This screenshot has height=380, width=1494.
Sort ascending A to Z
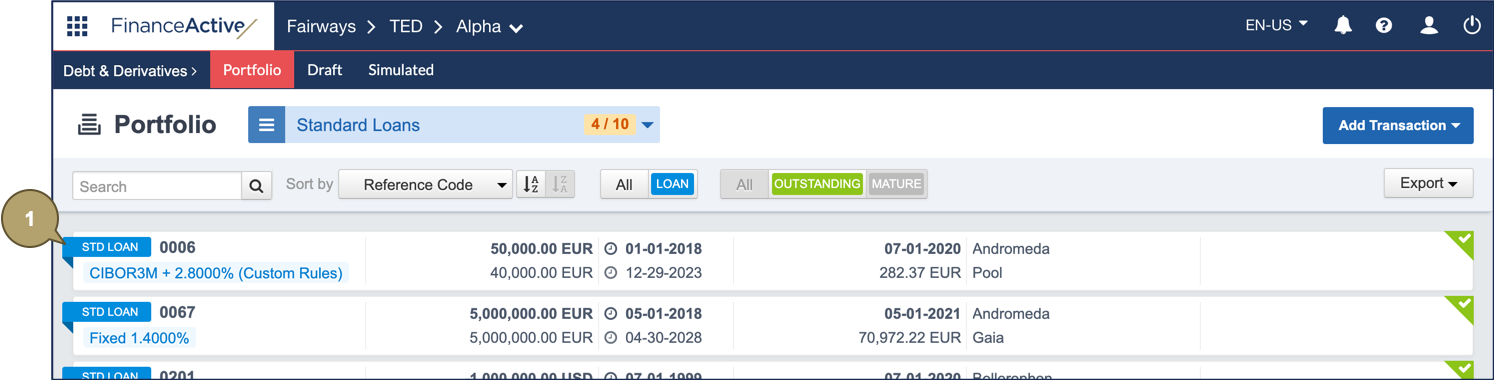click(x=531, y=184)
